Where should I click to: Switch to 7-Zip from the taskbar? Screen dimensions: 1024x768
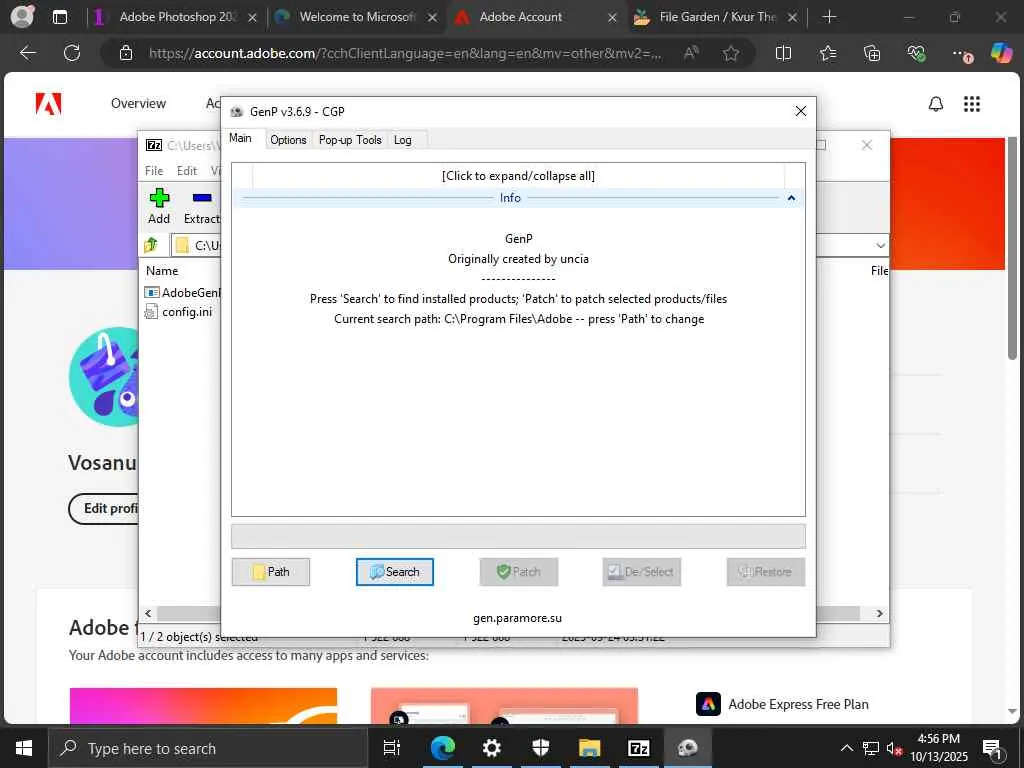point(638,748)
